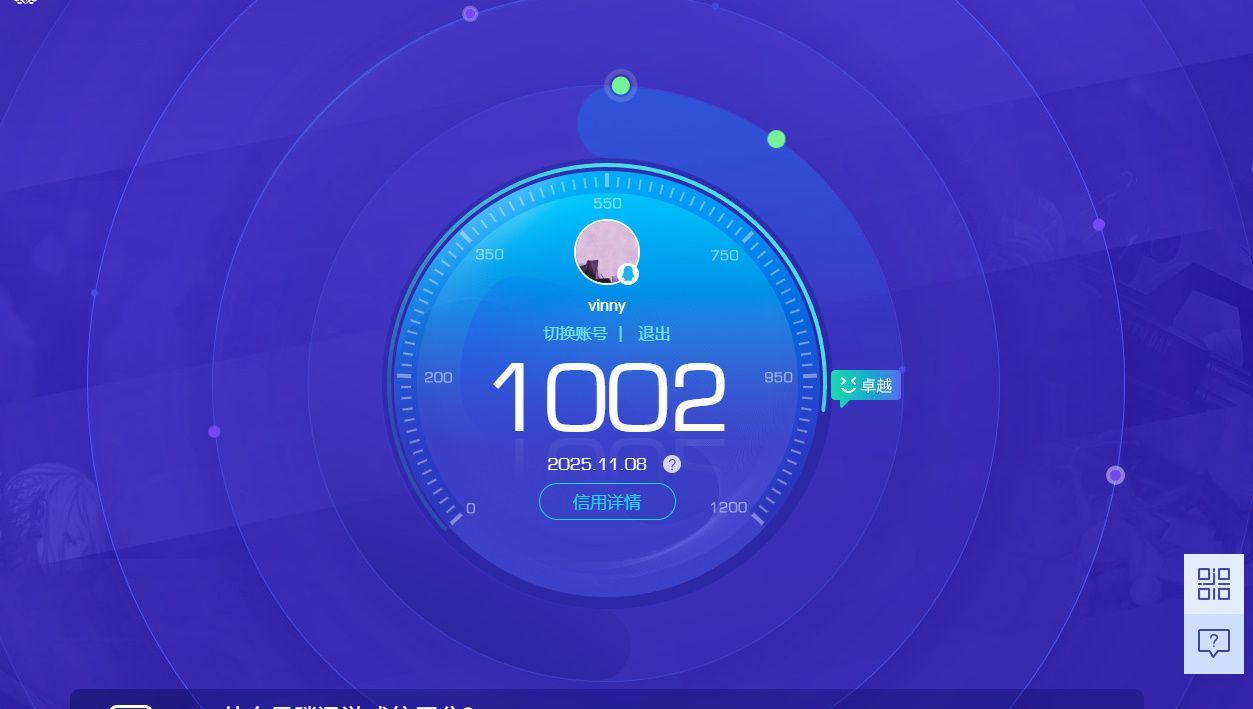1253x709 pixels.
Task: Click the help icon next to the date
Action: [x=671, y=464]
